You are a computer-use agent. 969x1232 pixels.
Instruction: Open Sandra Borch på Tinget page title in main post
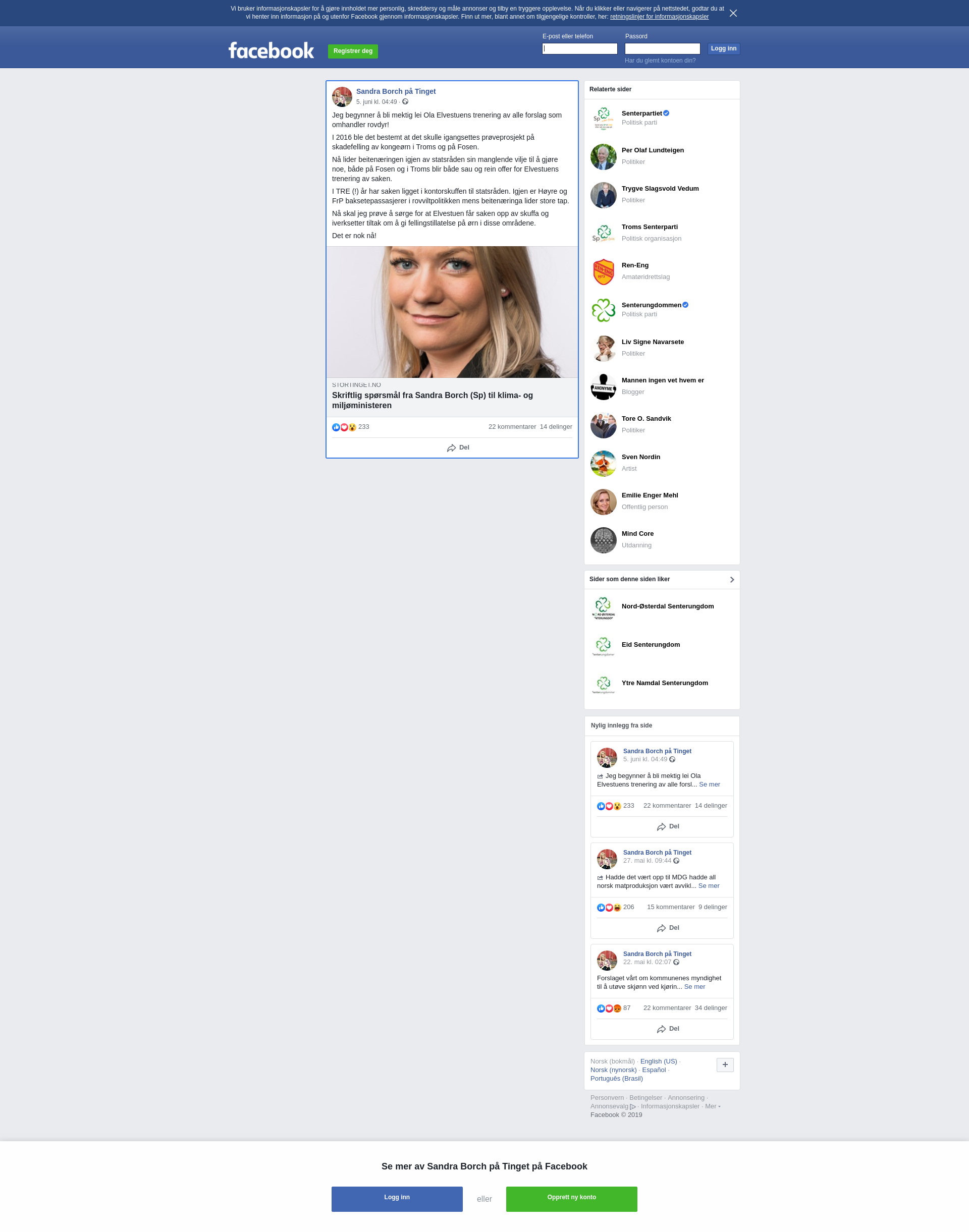pyautogui.click(x=396, y=91)
